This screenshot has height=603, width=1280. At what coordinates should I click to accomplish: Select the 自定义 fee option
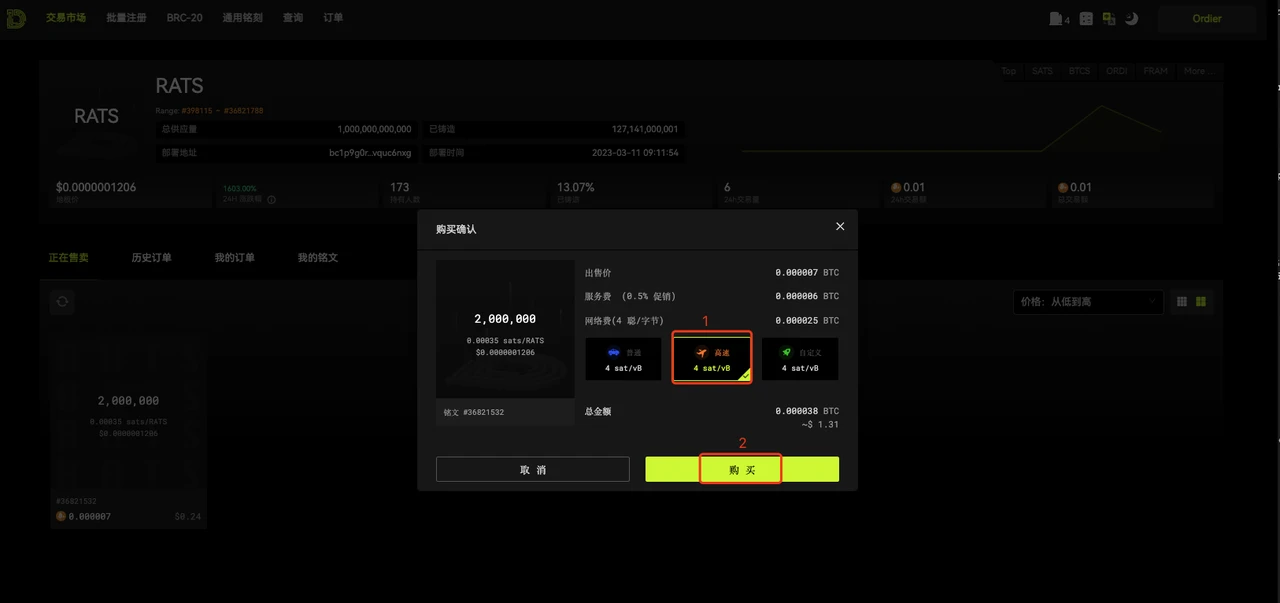coord(800,359)
